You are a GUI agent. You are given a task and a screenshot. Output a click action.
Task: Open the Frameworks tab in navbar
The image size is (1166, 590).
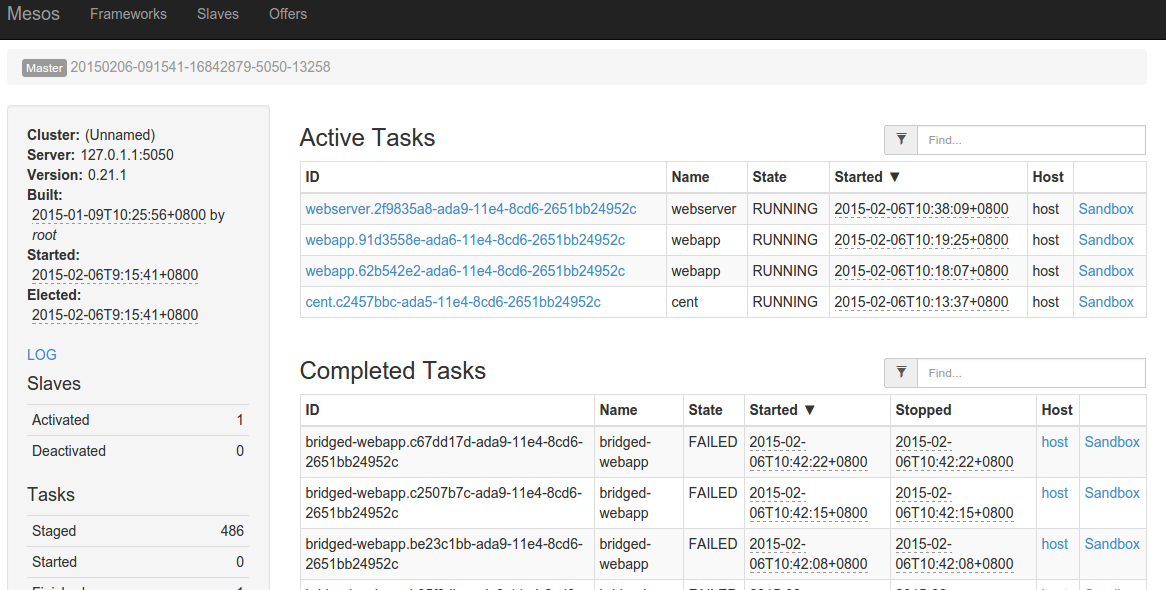128,14
